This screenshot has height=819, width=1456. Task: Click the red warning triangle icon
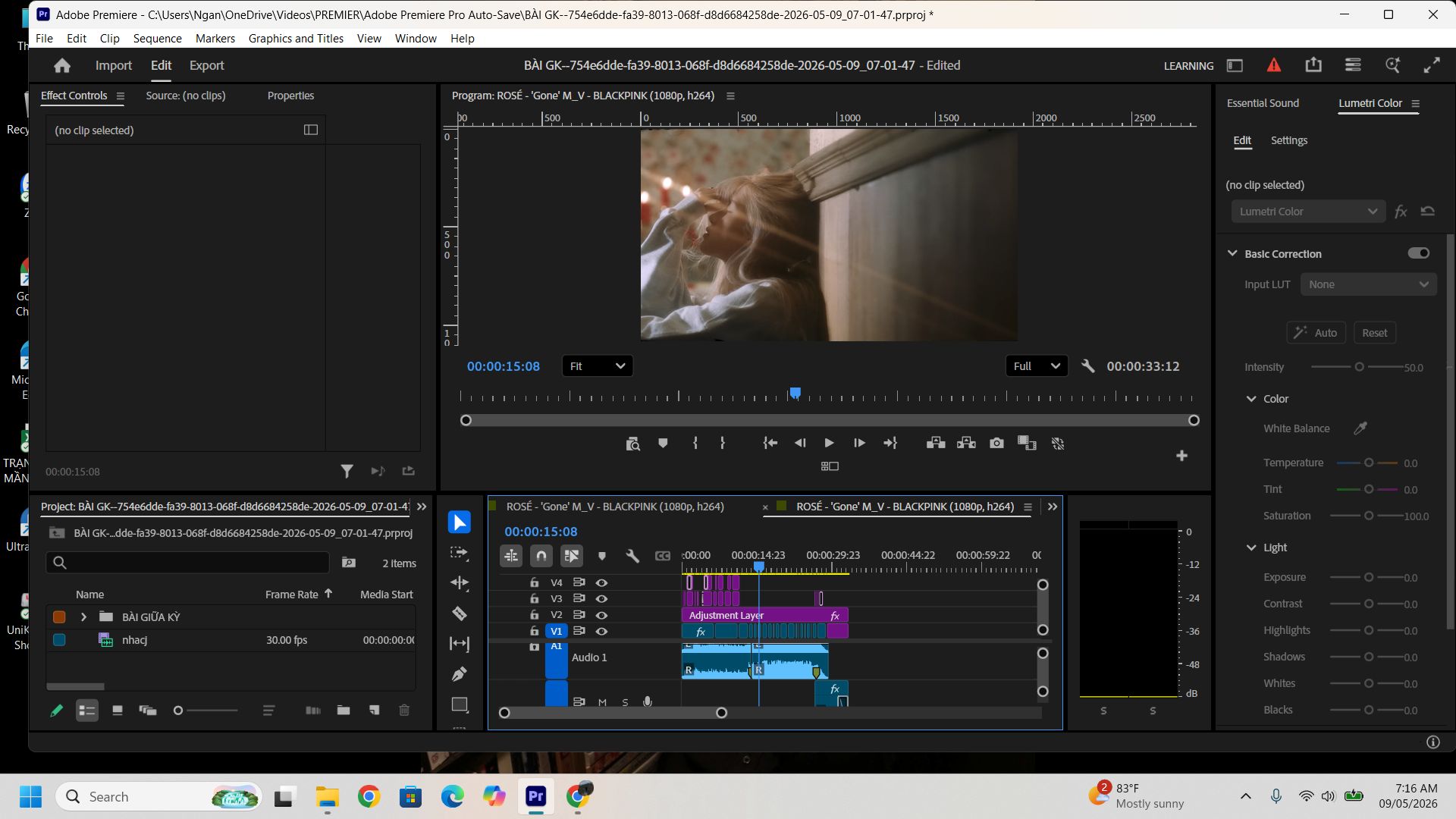point(1274,66)
